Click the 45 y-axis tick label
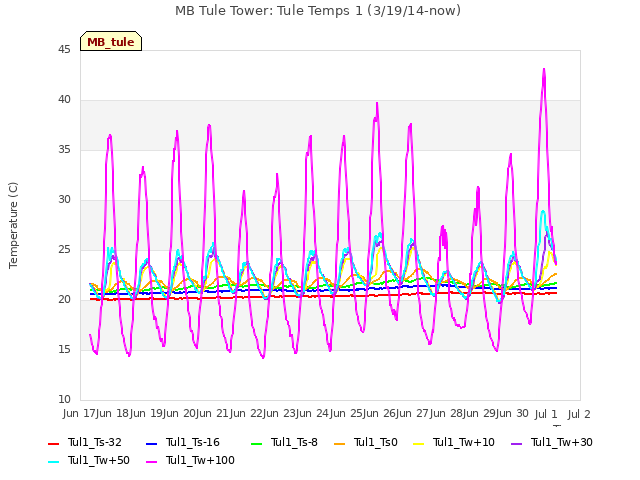 point(64,49)
